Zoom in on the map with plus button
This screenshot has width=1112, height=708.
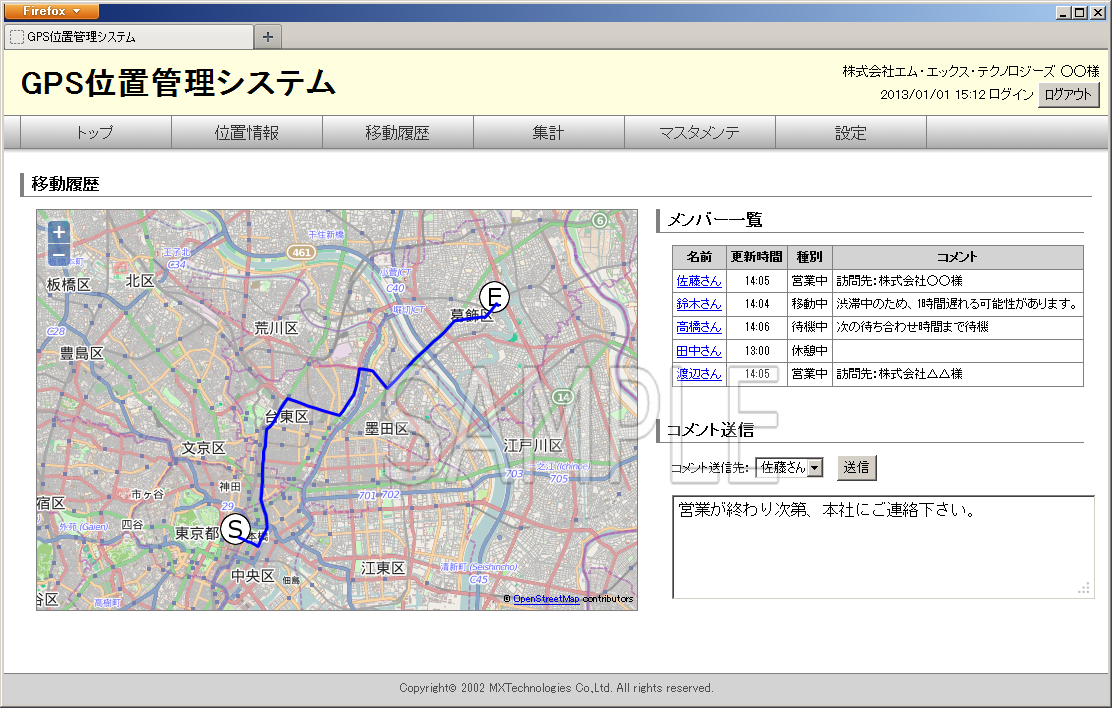[x=59, y=232]
